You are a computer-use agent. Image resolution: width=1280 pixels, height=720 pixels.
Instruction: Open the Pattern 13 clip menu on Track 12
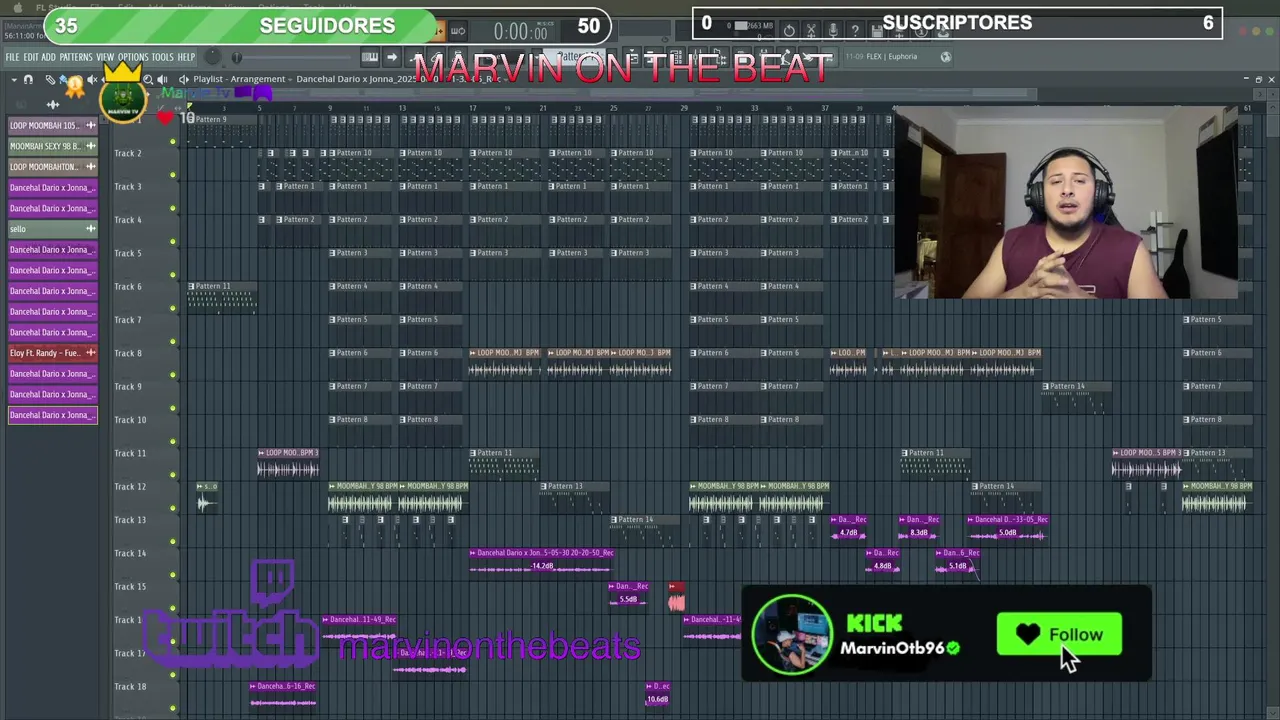(544, 486)
